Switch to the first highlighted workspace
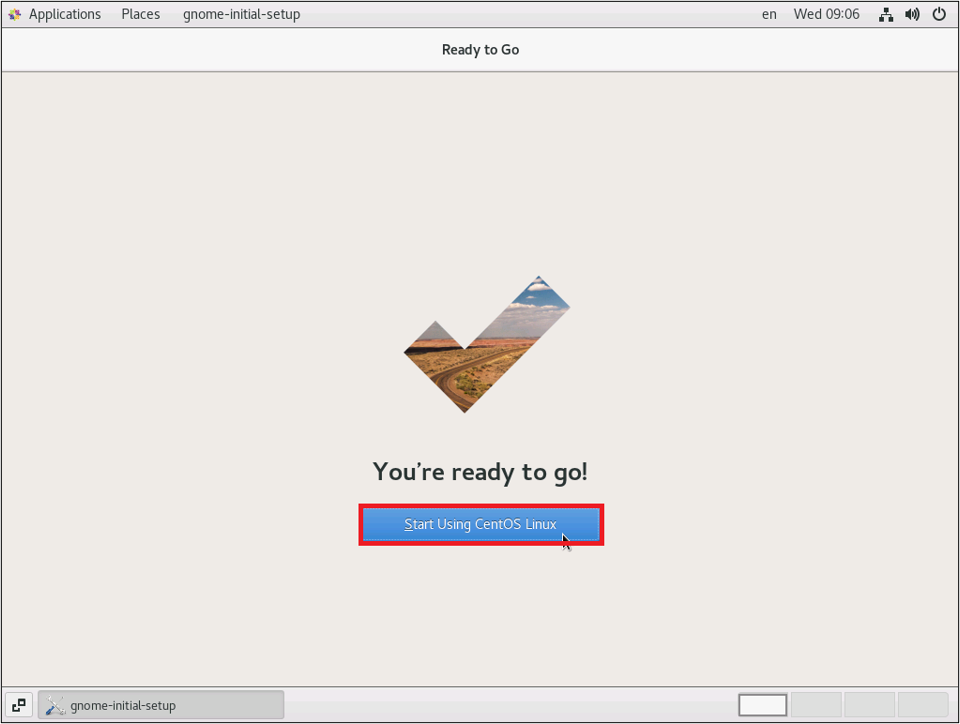The width and height of the screenshot is (960, 724). [762, 705]
